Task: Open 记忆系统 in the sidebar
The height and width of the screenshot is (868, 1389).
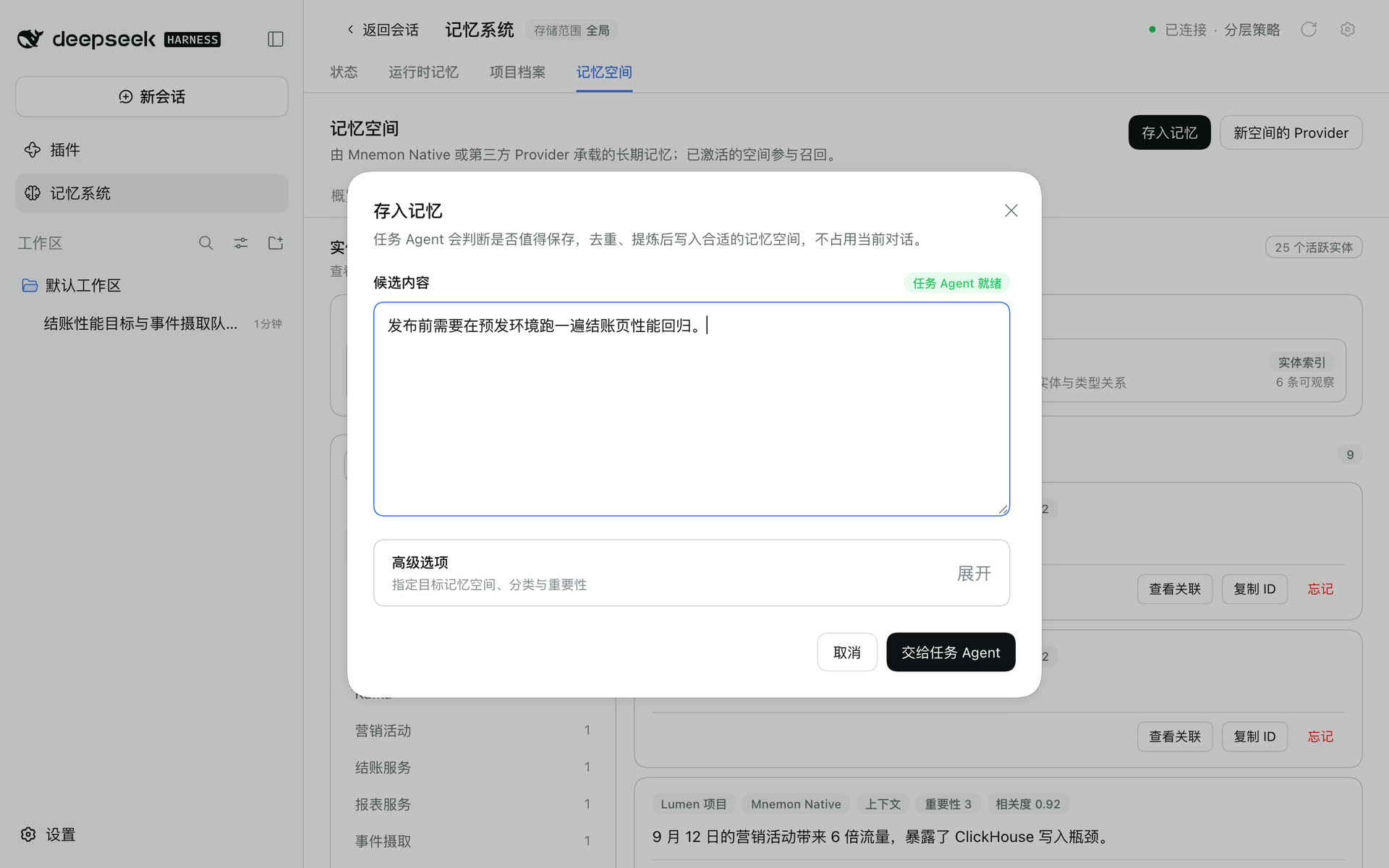Action: coord(152,193)
